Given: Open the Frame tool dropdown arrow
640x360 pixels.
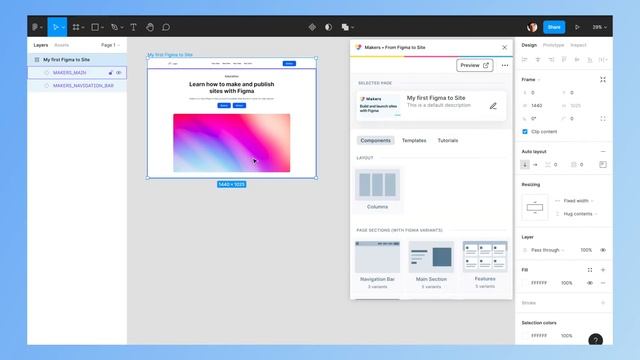Looking at the screenshot, I should pyautogui.click(x=83, y=27).
